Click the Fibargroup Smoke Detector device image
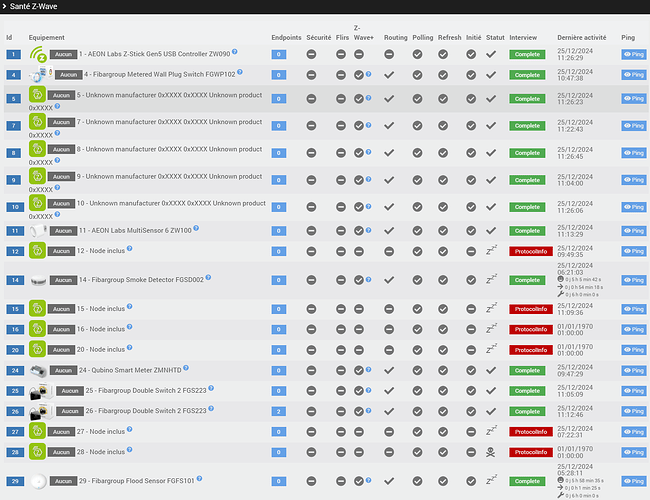The height and width of the screenshot is (500, 650). coord(38,280)
